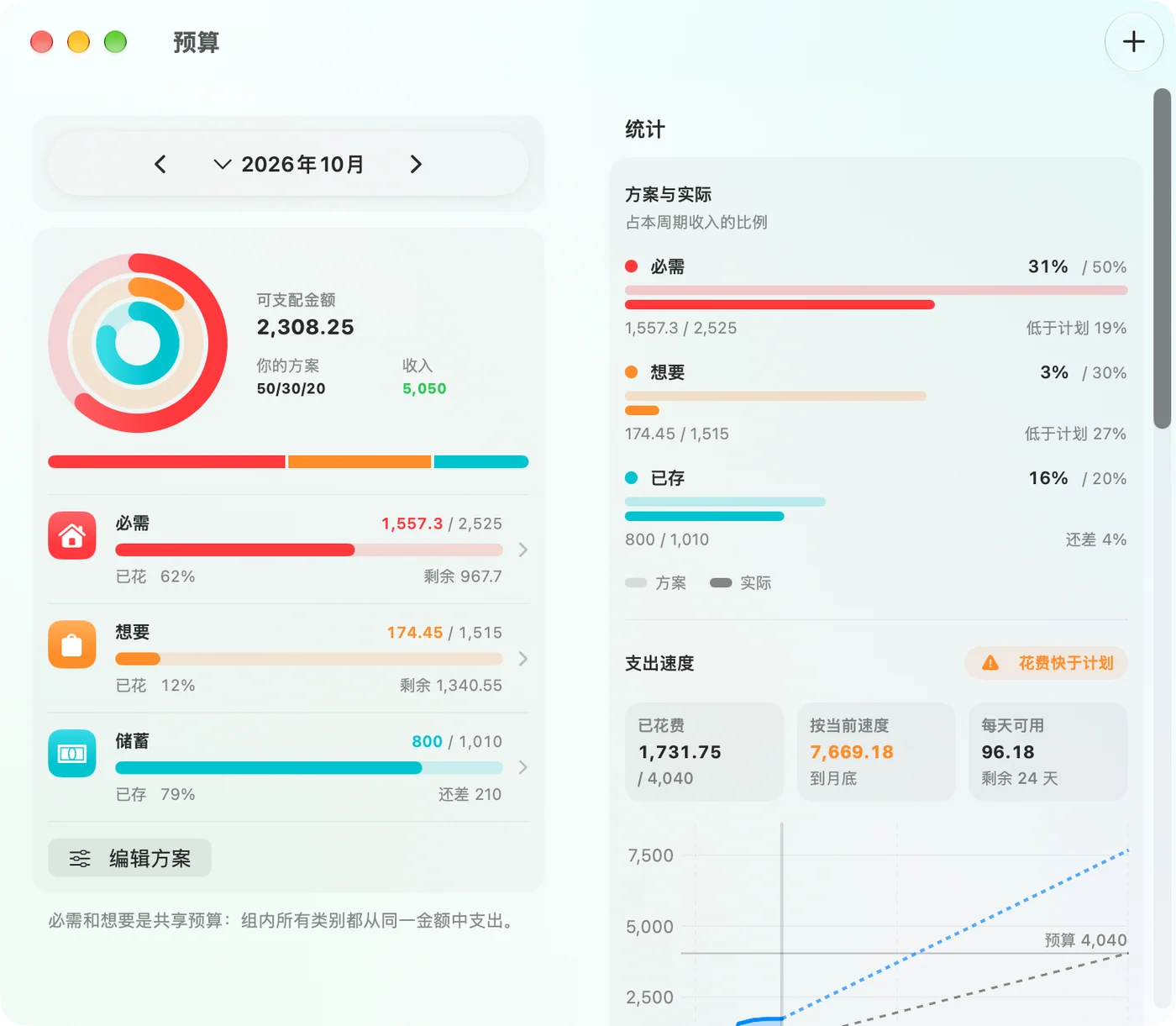Screen dimensions: 1176x1026
Task: Click the 必需 spending progress bar
Action: [309, 550]
